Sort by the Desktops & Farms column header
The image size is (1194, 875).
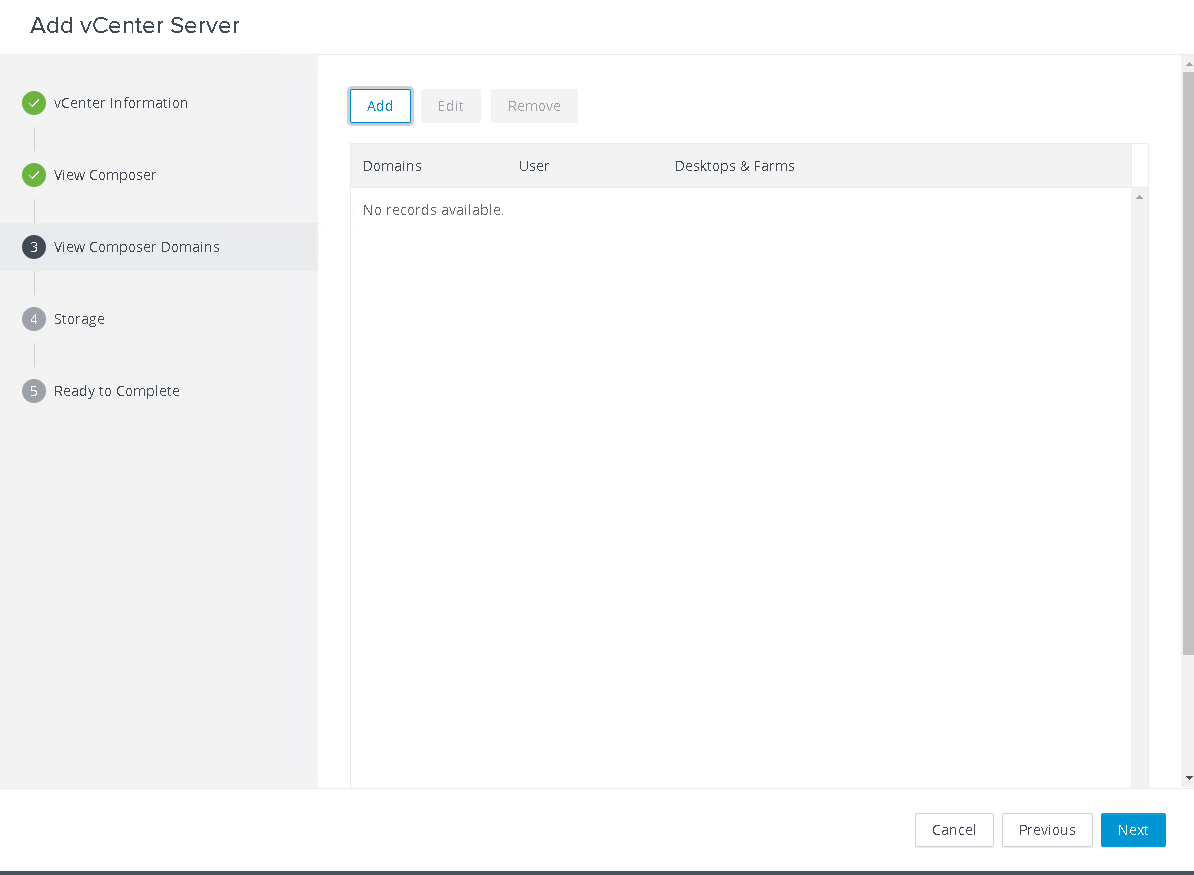tap(735, 166)
